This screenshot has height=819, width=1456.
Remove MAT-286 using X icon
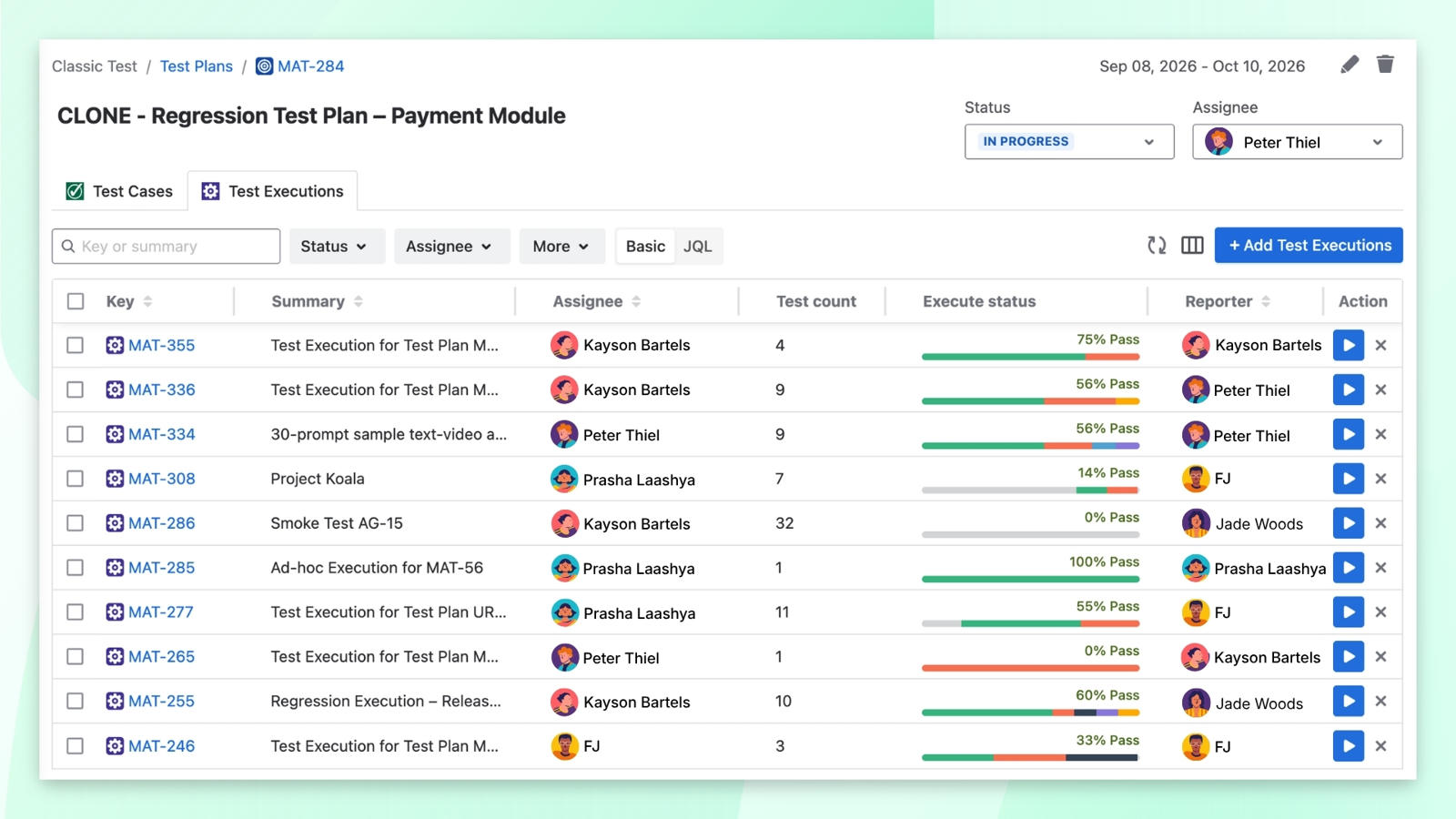(x=1380, y=523)
